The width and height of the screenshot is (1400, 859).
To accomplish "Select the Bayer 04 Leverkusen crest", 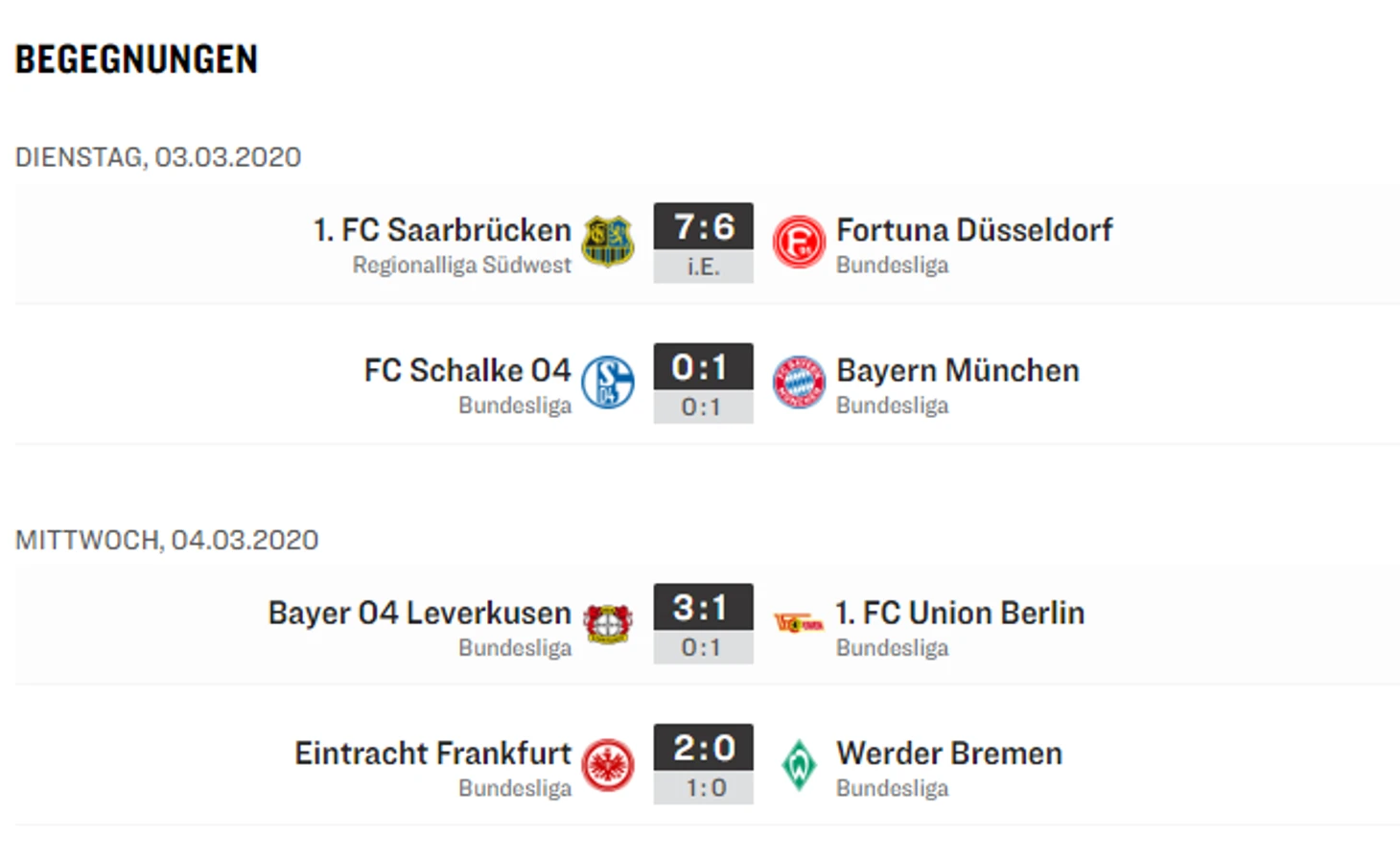I will [x=608, y=624].
